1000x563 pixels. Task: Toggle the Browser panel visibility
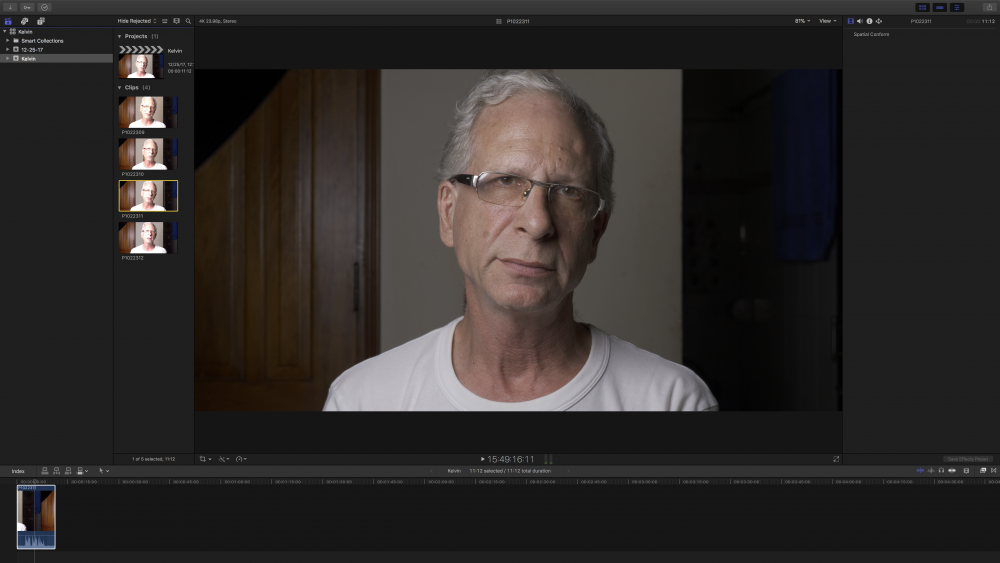922,7
